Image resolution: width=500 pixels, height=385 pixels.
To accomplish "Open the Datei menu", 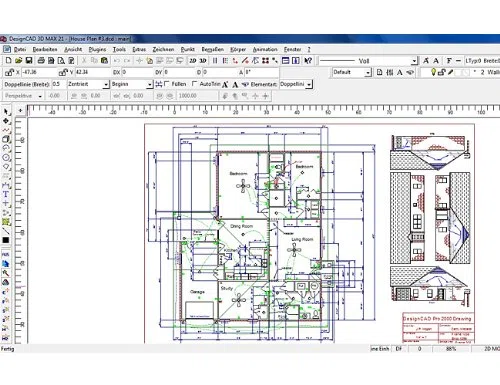I will click(x=20, y=49).
